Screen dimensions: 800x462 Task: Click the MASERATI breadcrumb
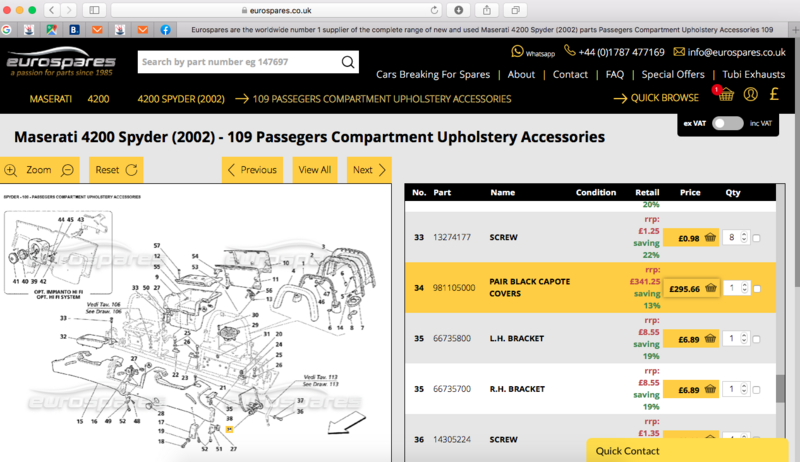(51, 99)
